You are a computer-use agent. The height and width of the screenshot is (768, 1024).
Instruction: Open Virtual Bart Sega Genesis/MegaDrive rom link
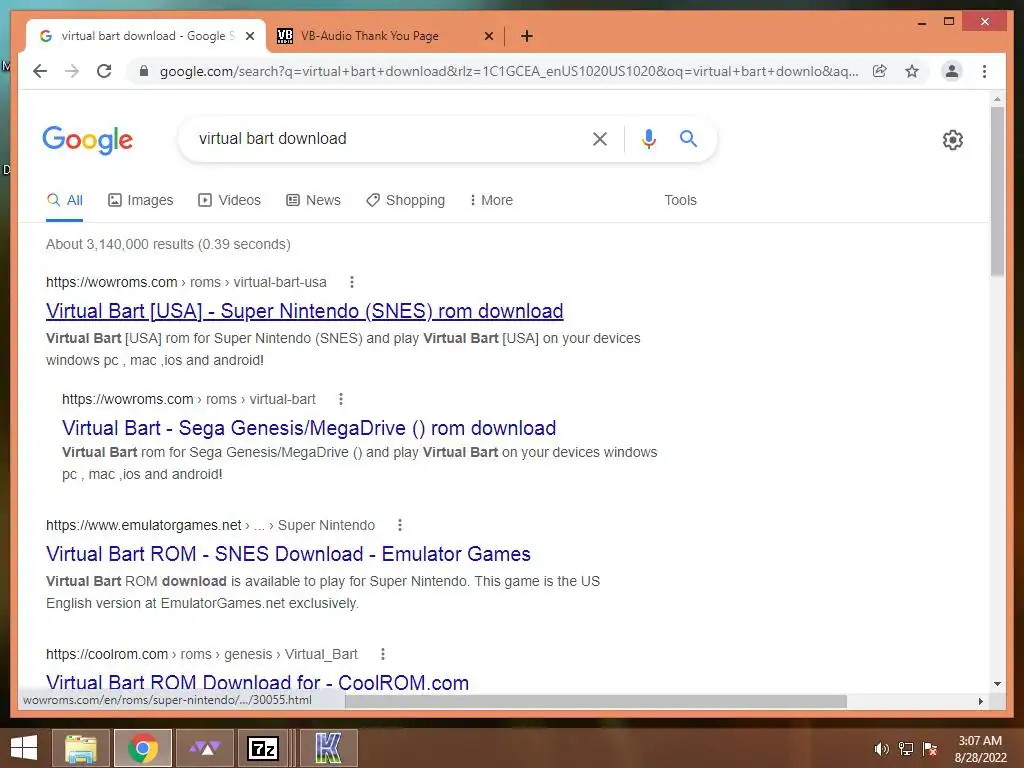tap(309, 428)
